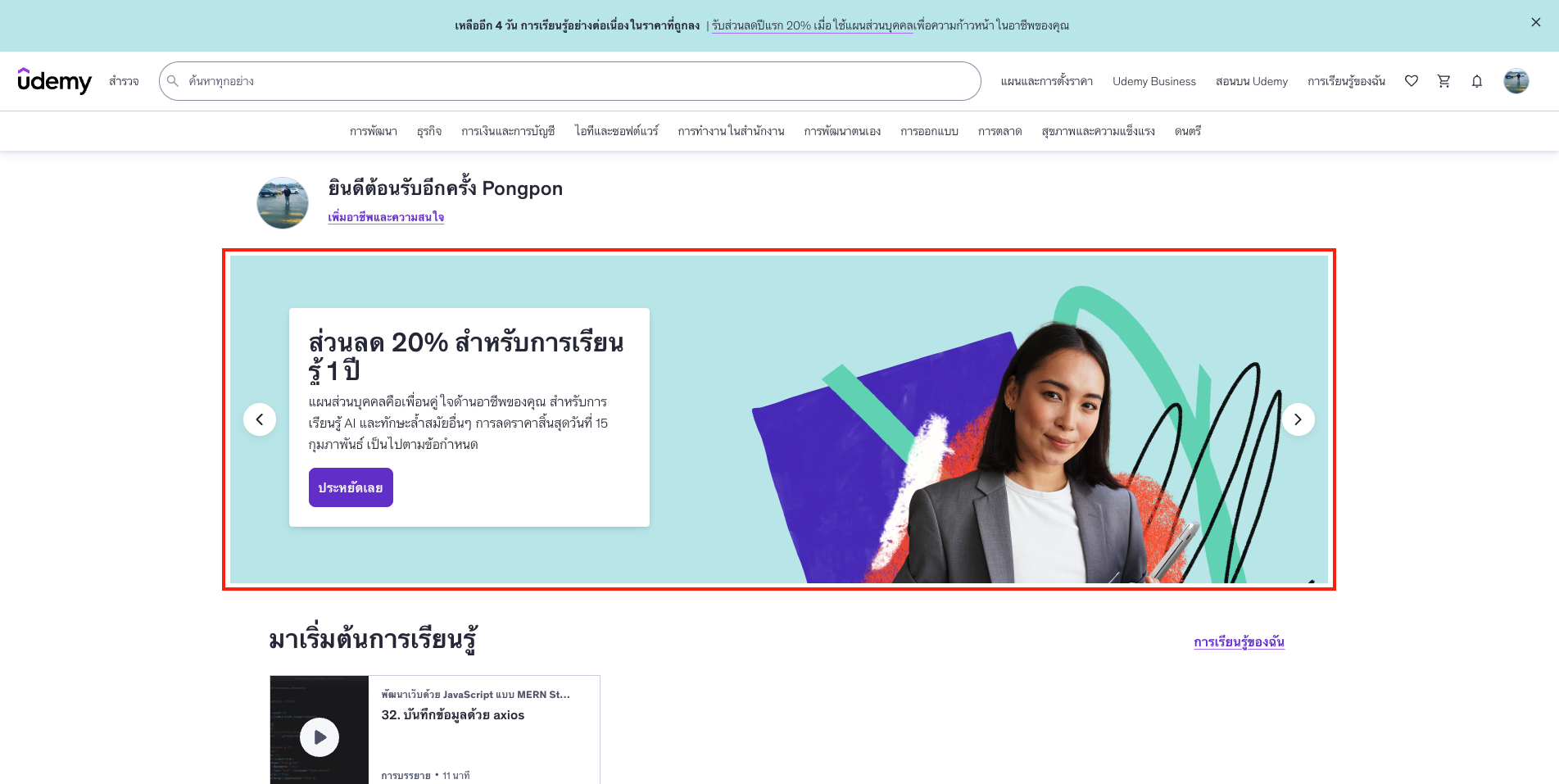Play the MERN Stack course video

point(320,737)
